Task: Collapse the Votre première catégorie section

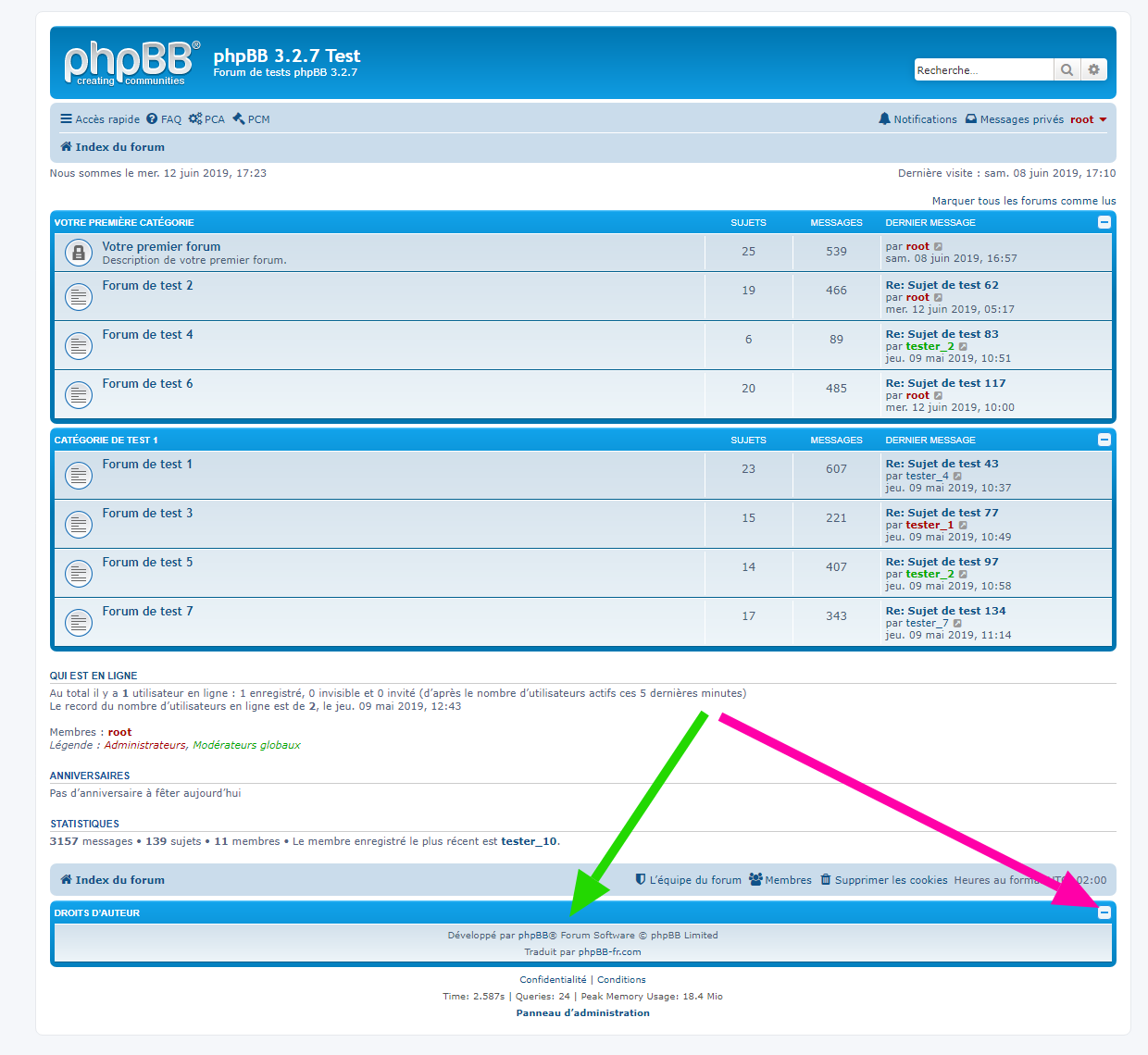Action: coord(1104,222)
